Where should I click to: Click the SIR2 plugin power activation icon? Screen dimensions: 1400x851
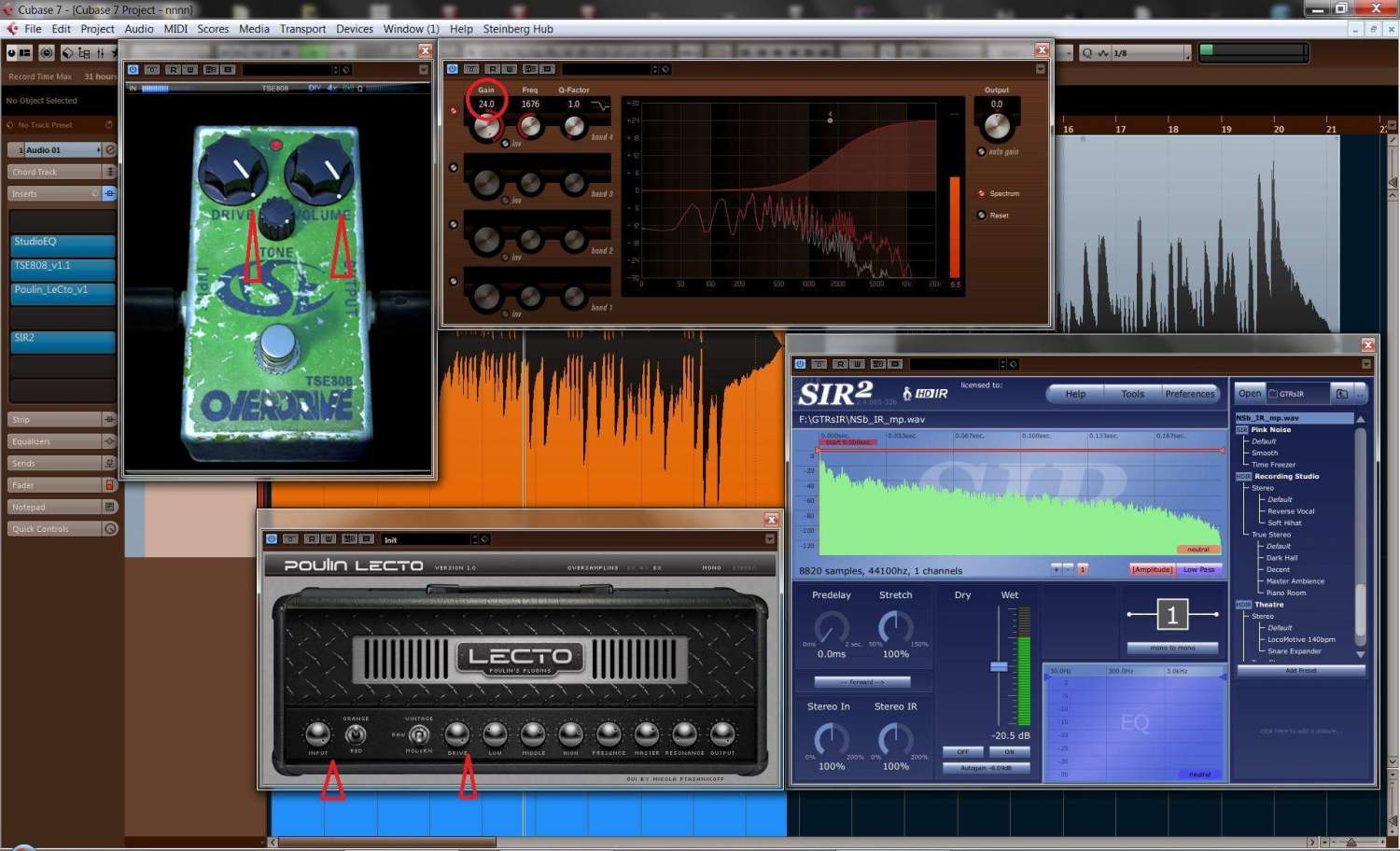coord(800,364)
